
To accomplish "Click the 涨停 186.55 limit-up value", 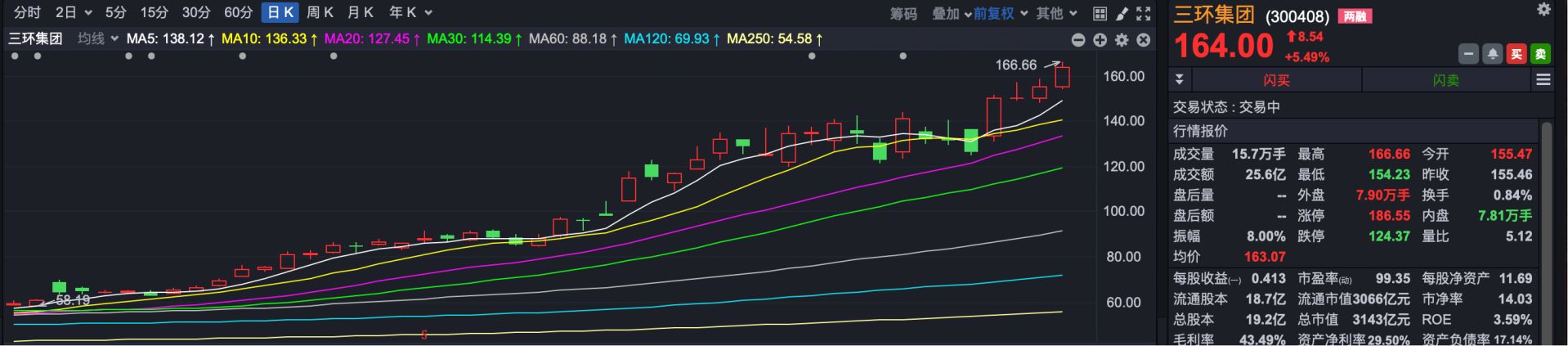I will (x=1389, y=215).
